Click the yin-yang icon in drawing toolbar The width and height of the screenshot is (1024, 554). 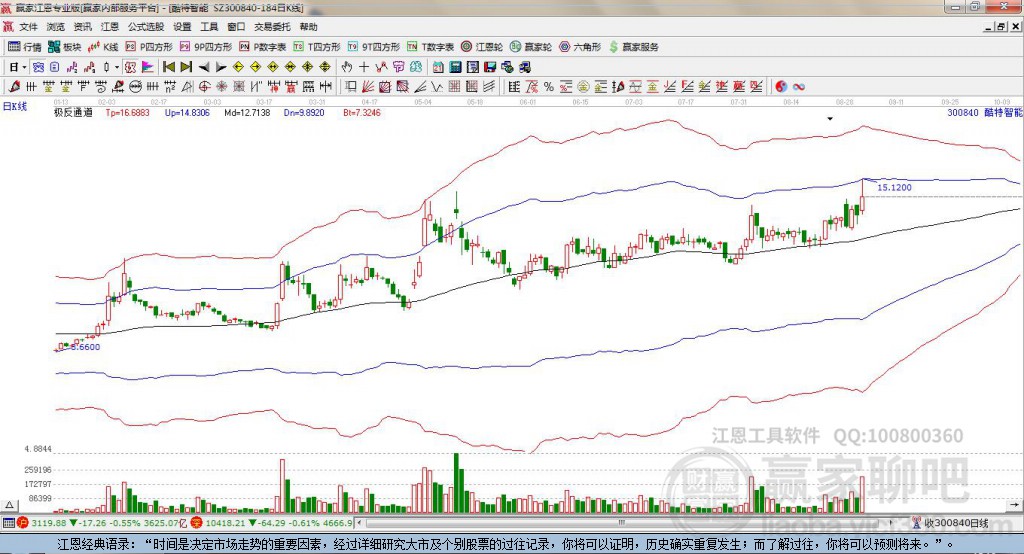(781, 87)
